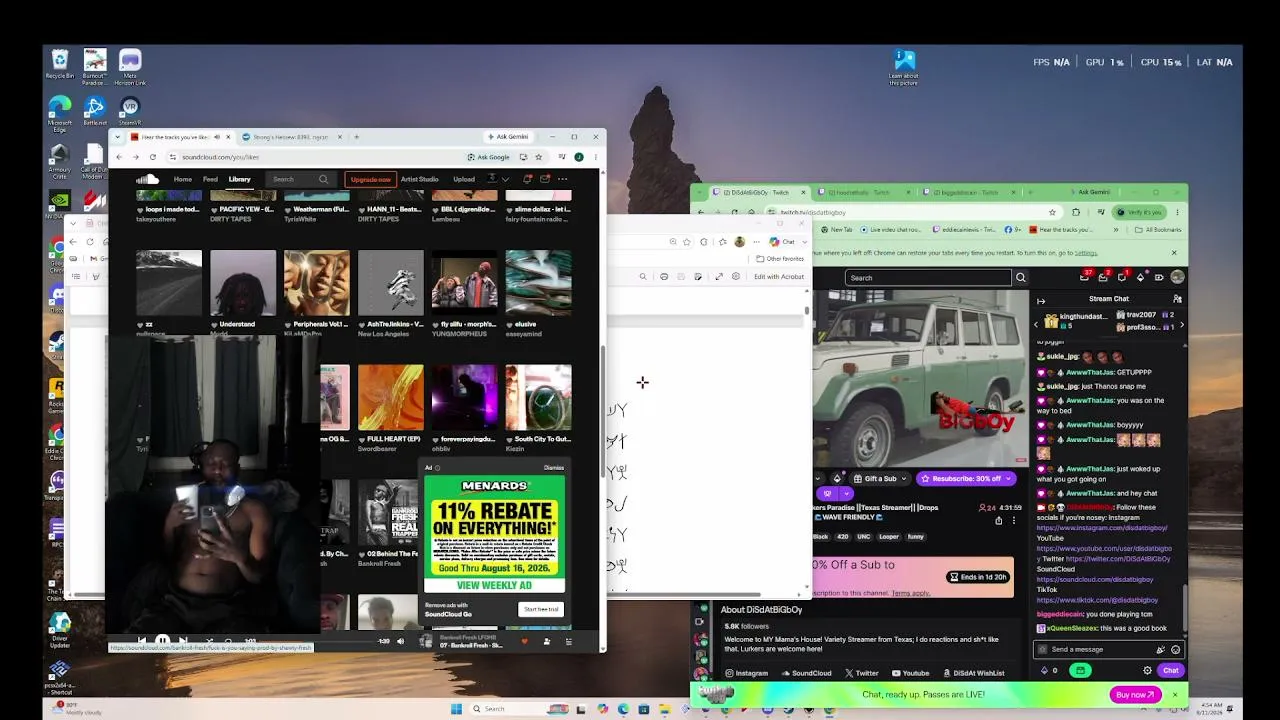Open the emote picker in Twitch chat
The width and height of the screenshot is (1280, 720).
[1175, 649]
